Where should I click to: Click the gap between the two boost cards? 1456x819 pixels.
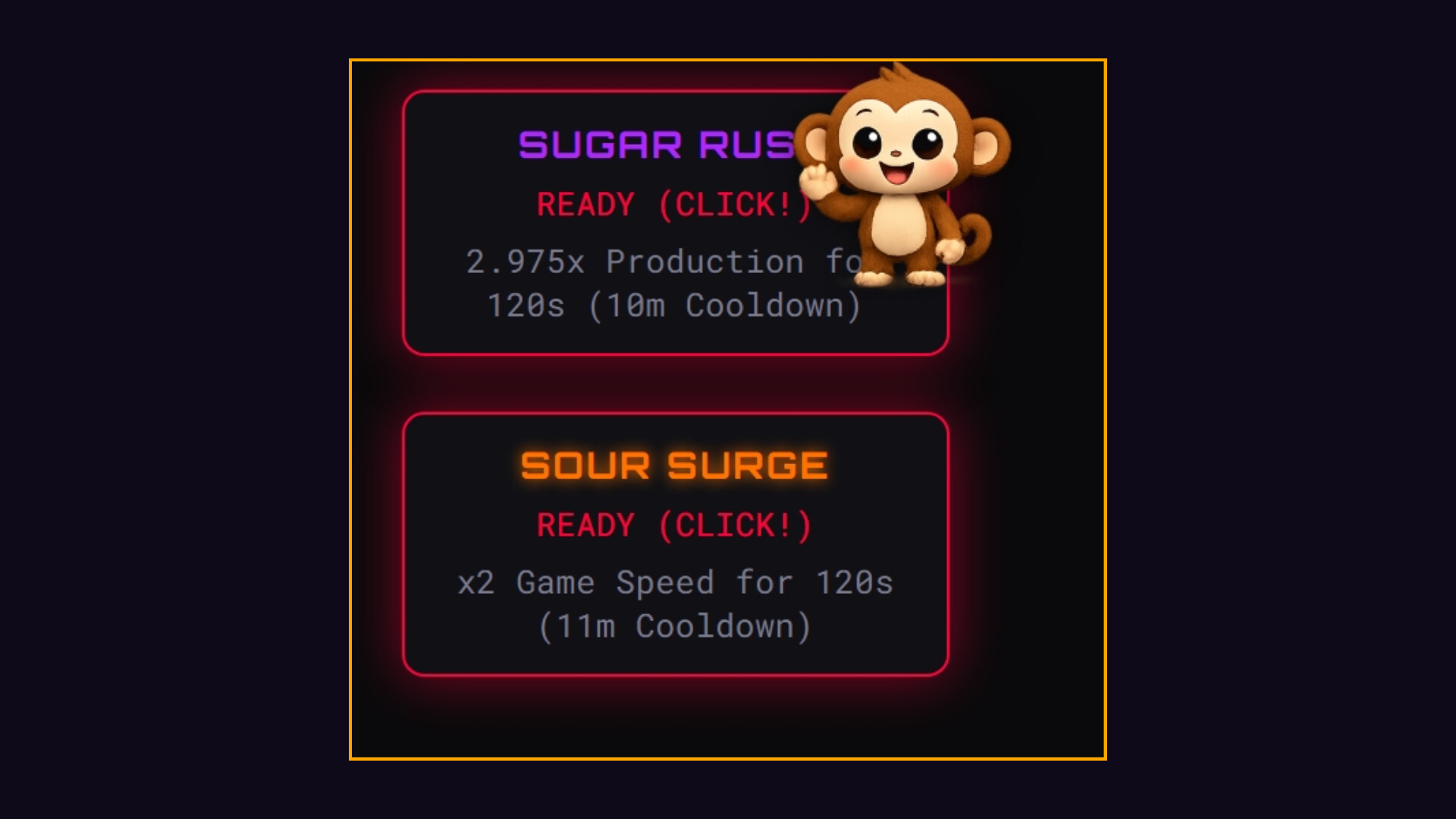point(675,384)
